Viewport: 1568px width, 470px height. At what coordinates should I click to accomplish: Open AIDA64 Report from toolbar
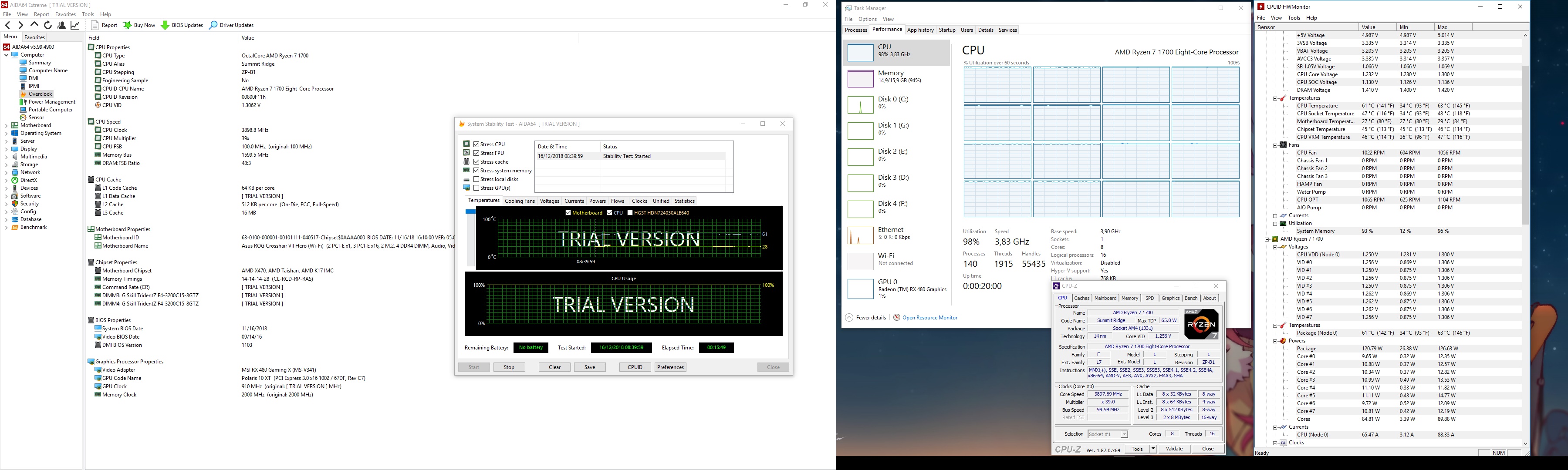pos(105,25)
